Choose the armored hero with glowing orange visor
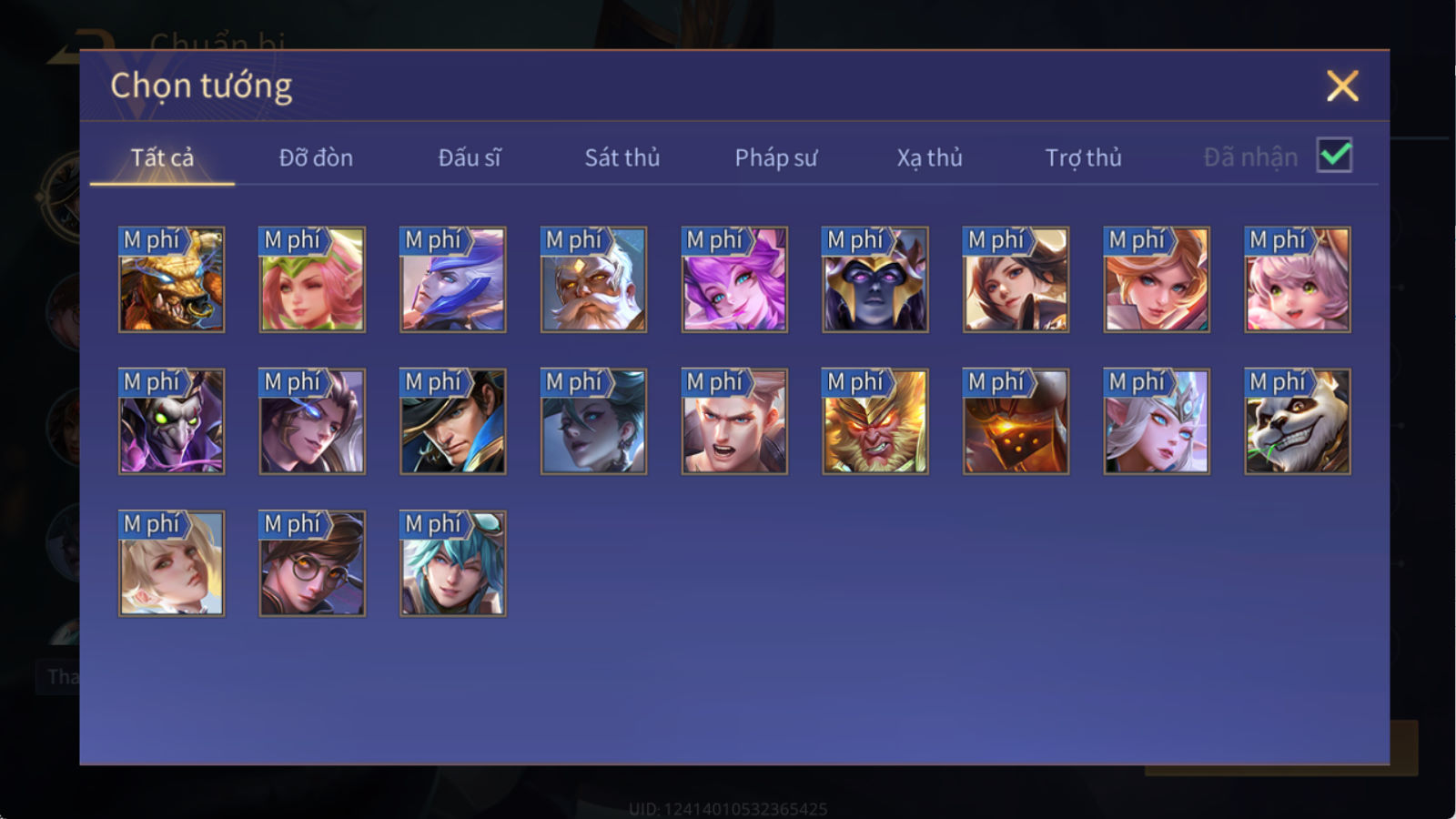1456x819 pixels. tap(1016, 421)
